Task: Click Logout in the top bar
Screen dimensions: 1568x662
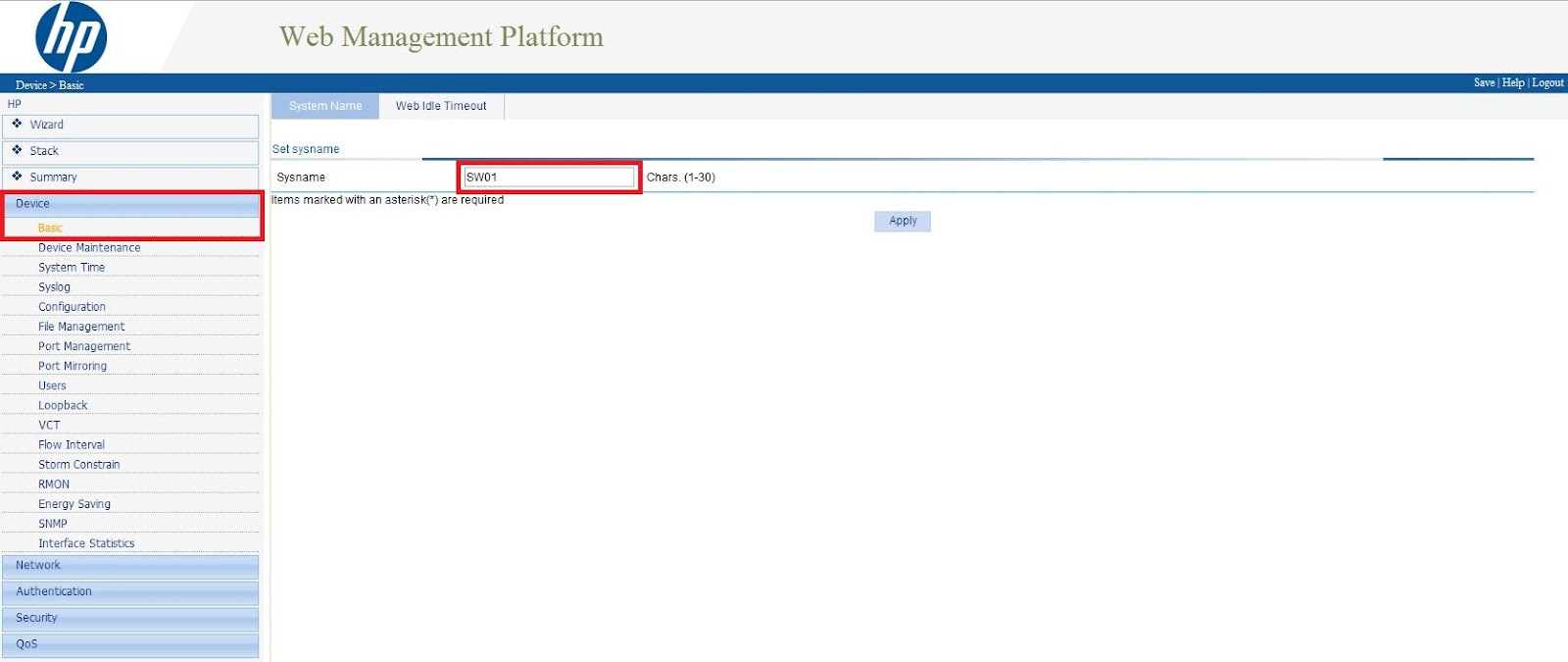Action: coord(1547,83)
